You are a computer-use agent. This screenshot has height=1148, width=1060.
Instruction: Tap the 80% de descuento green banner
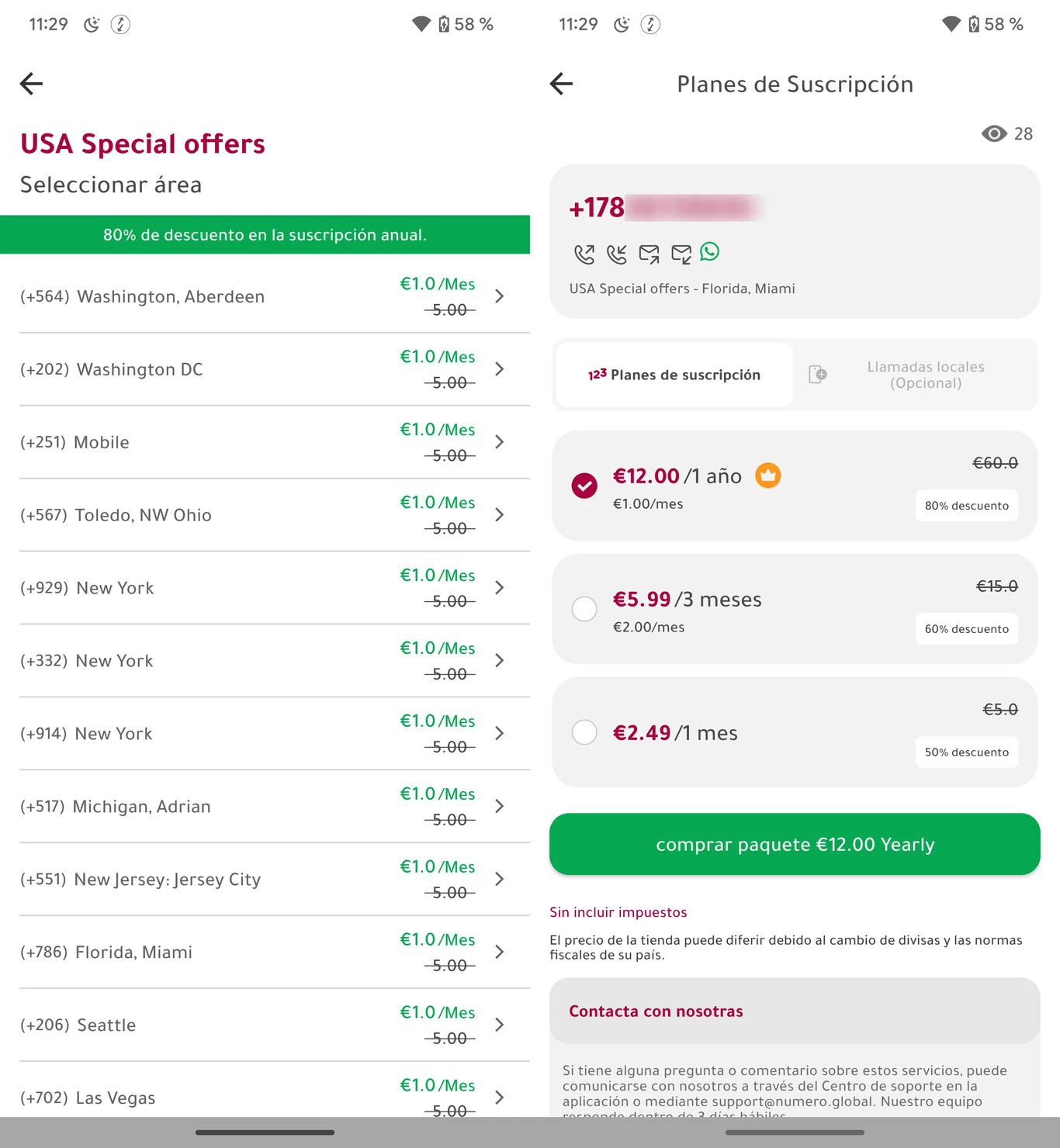coord(265,234)
